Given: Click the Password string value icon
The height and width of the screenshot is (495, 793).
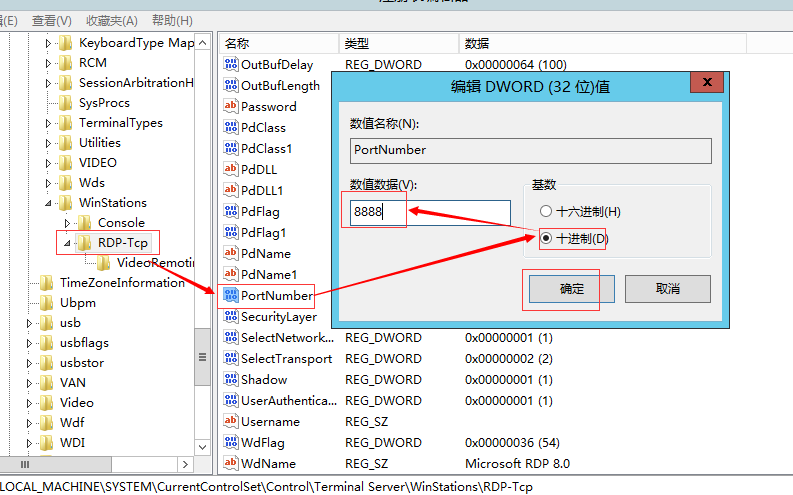Looking at the screenshot, I should (231, 106).
